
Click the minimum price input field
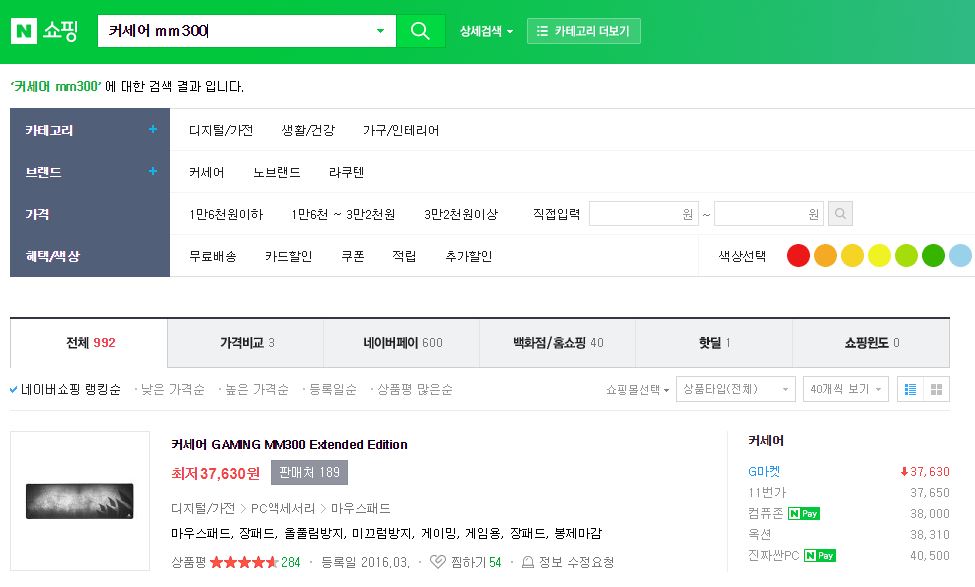tap(644, 214)
